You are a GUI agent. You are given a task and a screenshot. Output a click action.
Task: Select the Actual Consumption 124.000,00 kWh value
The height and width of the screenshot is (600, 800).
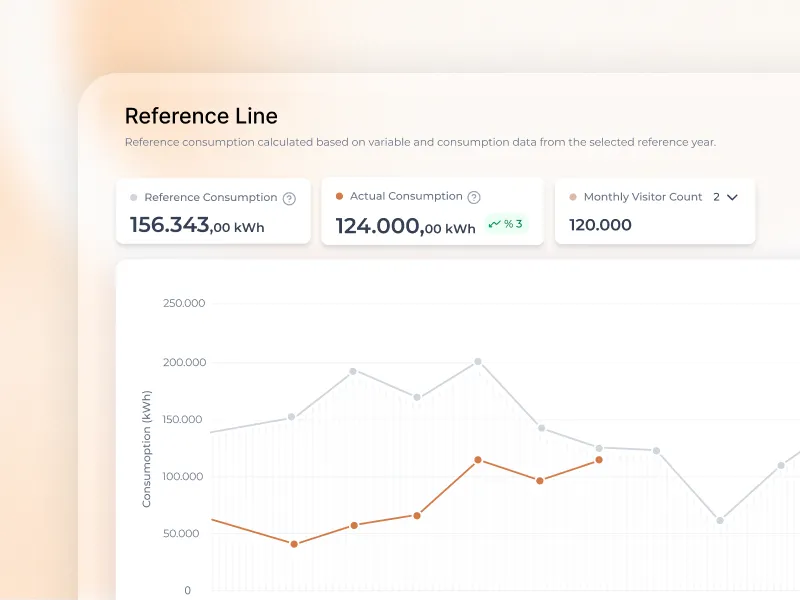405,227
